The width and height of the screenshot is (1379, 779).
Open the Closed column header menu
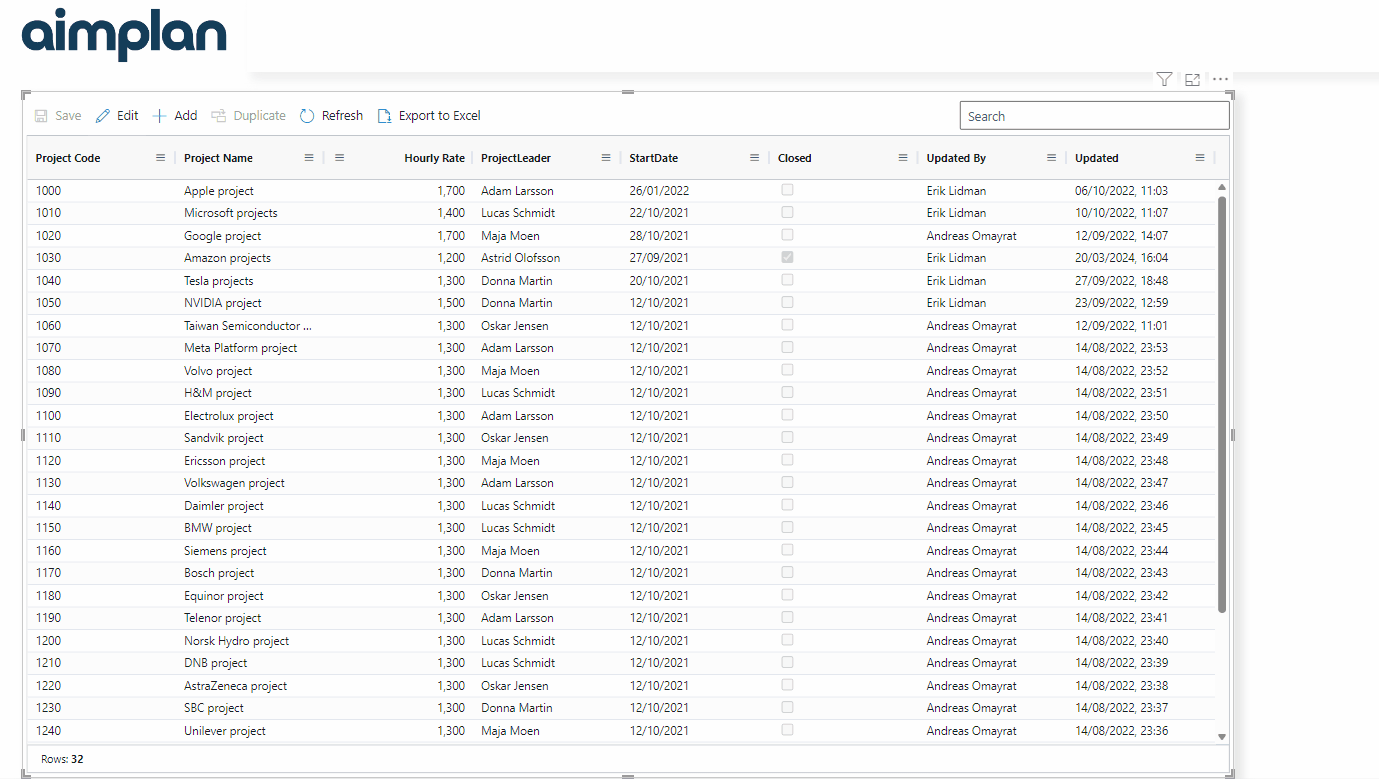pos(903,157)
